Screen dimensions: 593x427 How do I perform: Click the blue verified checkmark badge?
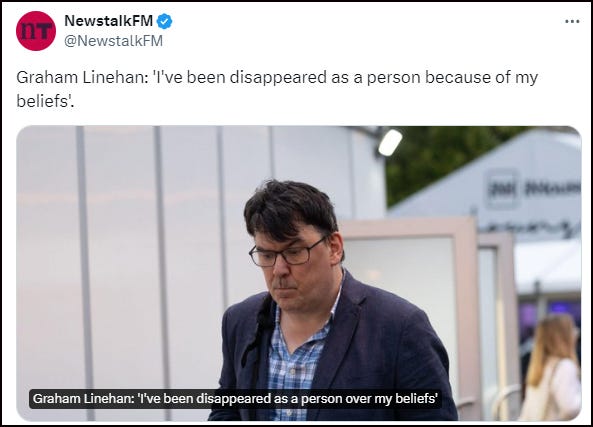click(165, 21)
